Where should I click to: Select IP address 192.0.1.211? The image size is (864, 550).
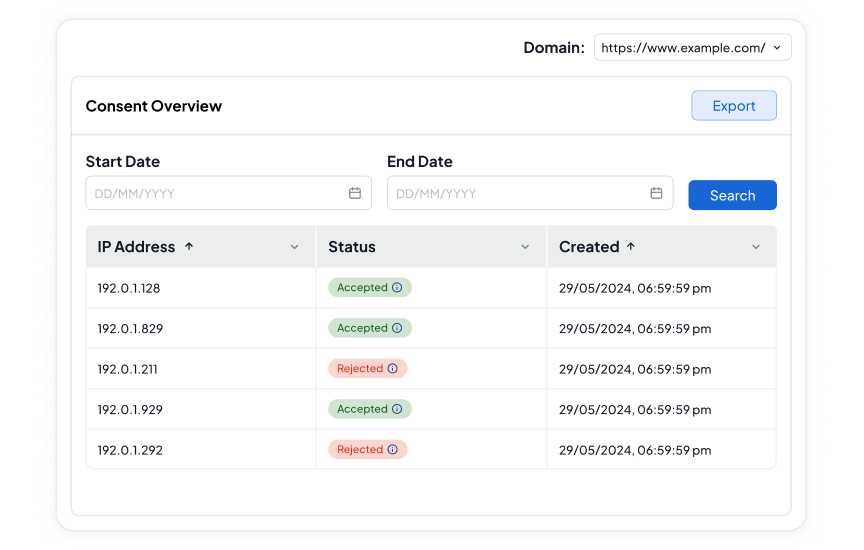click(x=128, y=369)
